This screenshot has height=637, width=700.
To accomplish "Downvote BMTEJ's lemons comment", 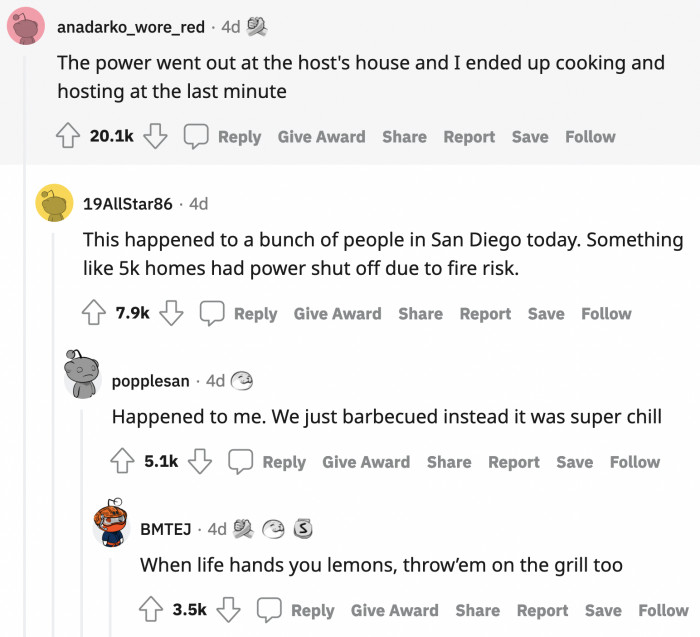I will (229, 609).
